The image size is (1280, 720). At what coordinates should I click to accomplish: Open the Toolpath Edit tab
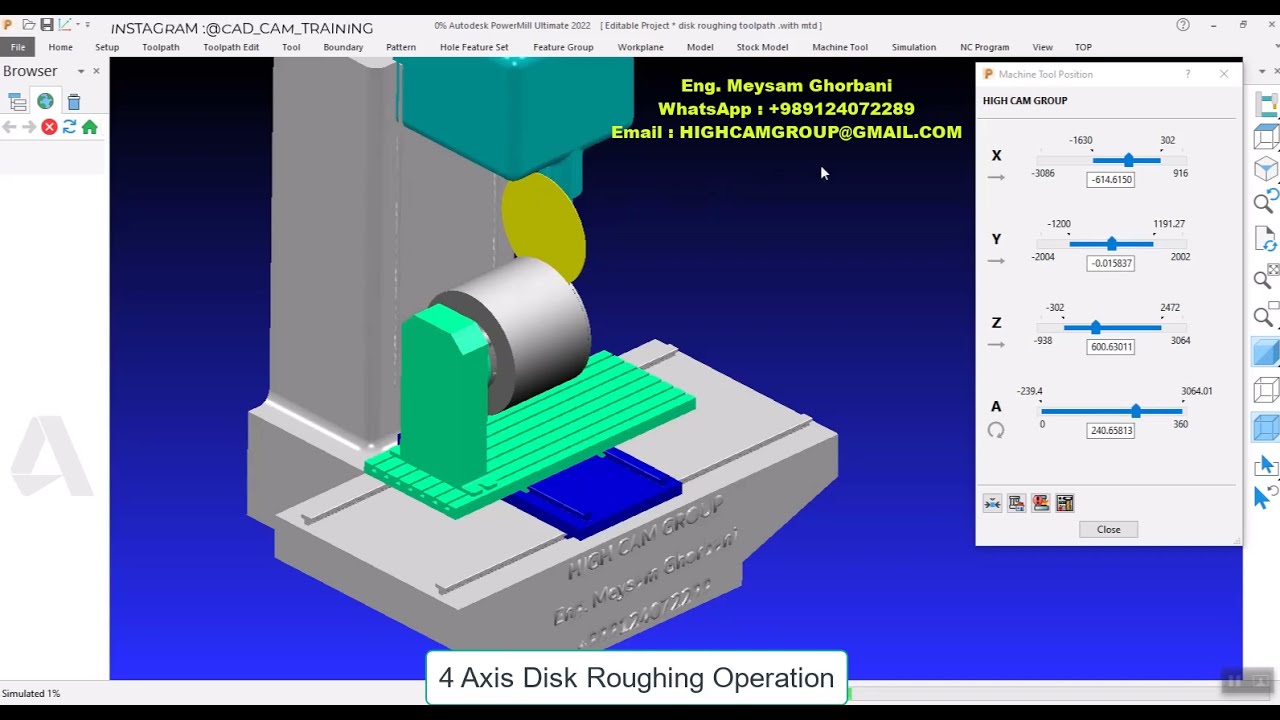coord(231,47)
